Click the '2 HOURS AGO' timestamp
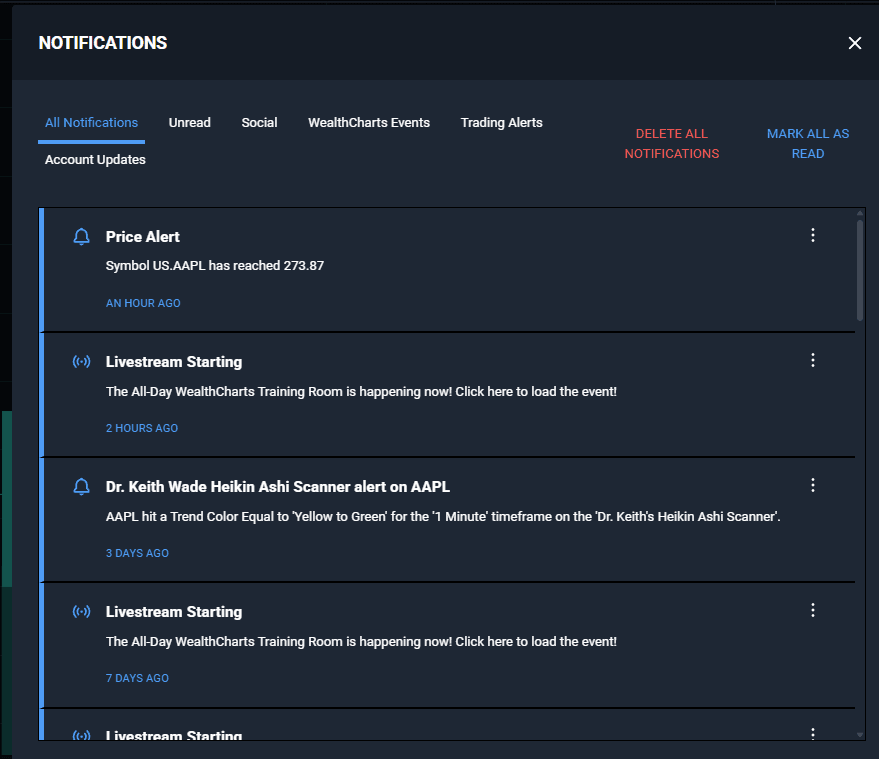 click(142, 428)
